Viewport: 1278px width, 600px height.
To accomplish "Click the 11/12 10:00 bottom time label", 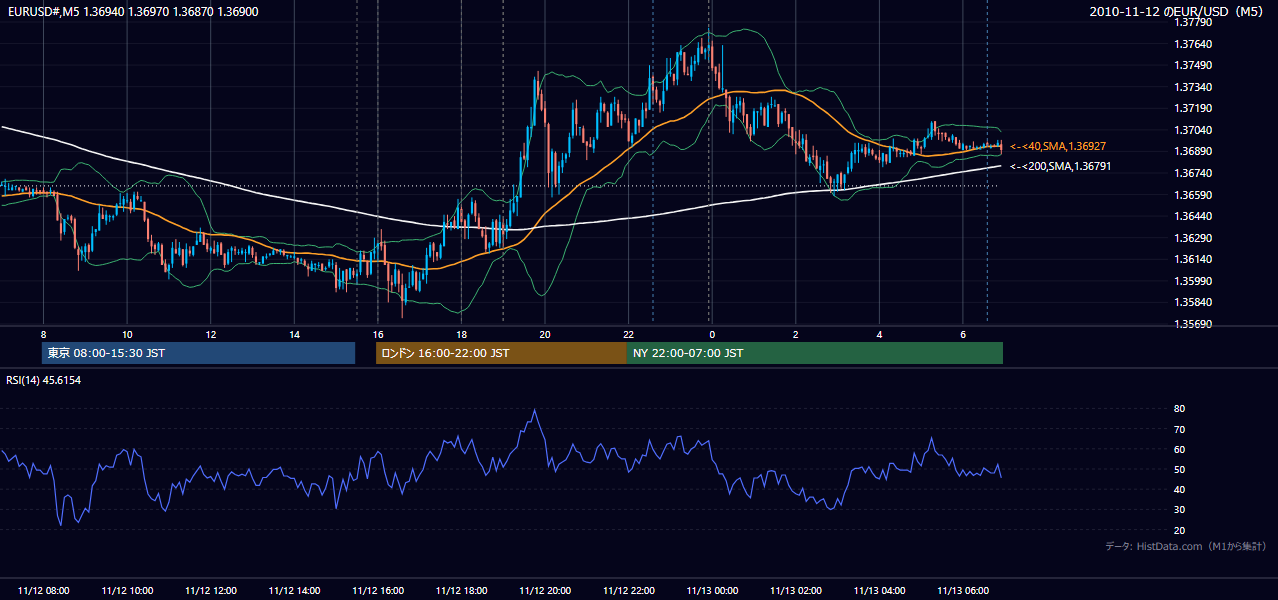I will pos(127,591).
